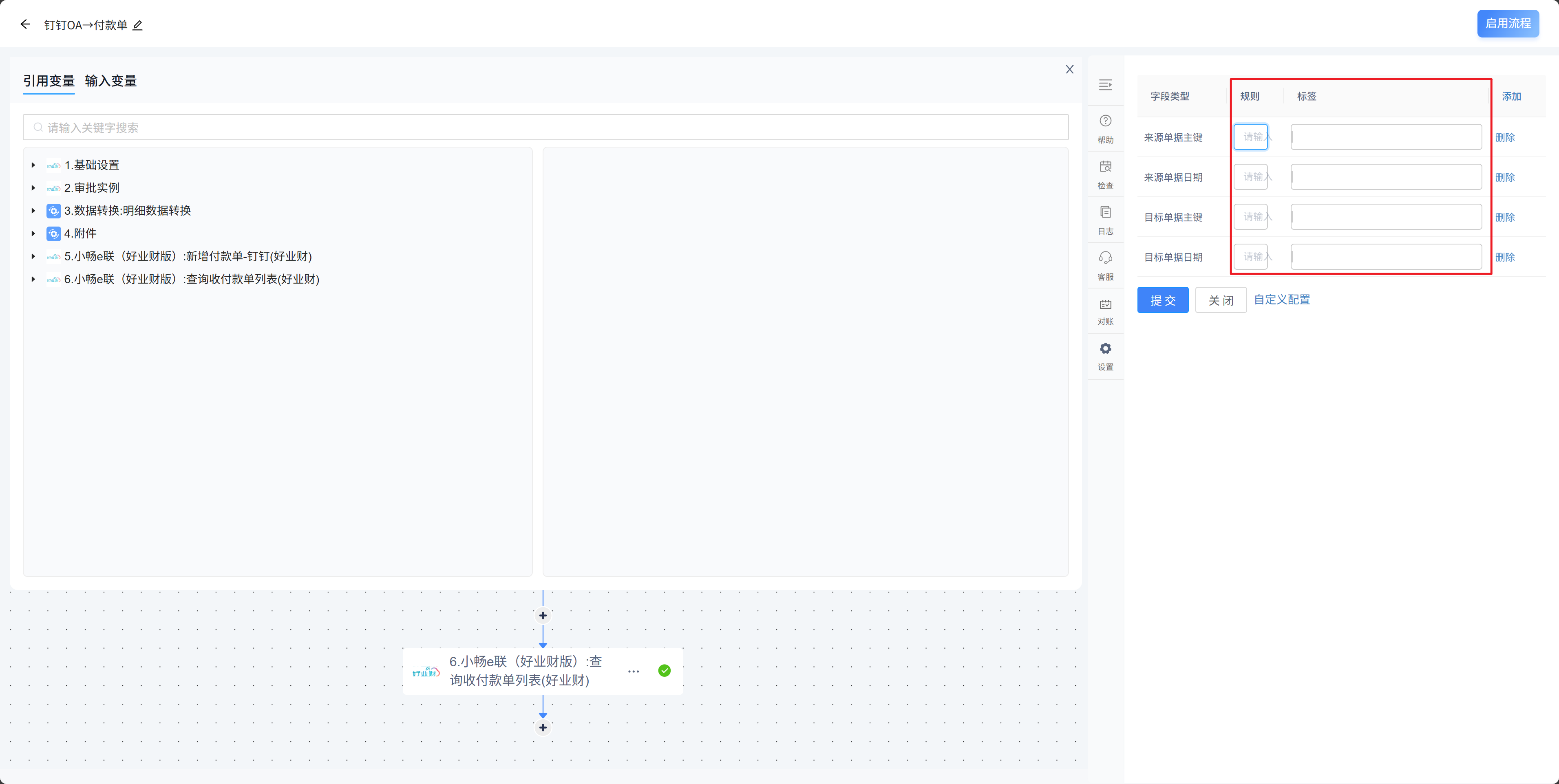Select the 引用变量 tab
Image resolution: width=1559 pixels, height=784 pixels.
click(x=49, y=81)
